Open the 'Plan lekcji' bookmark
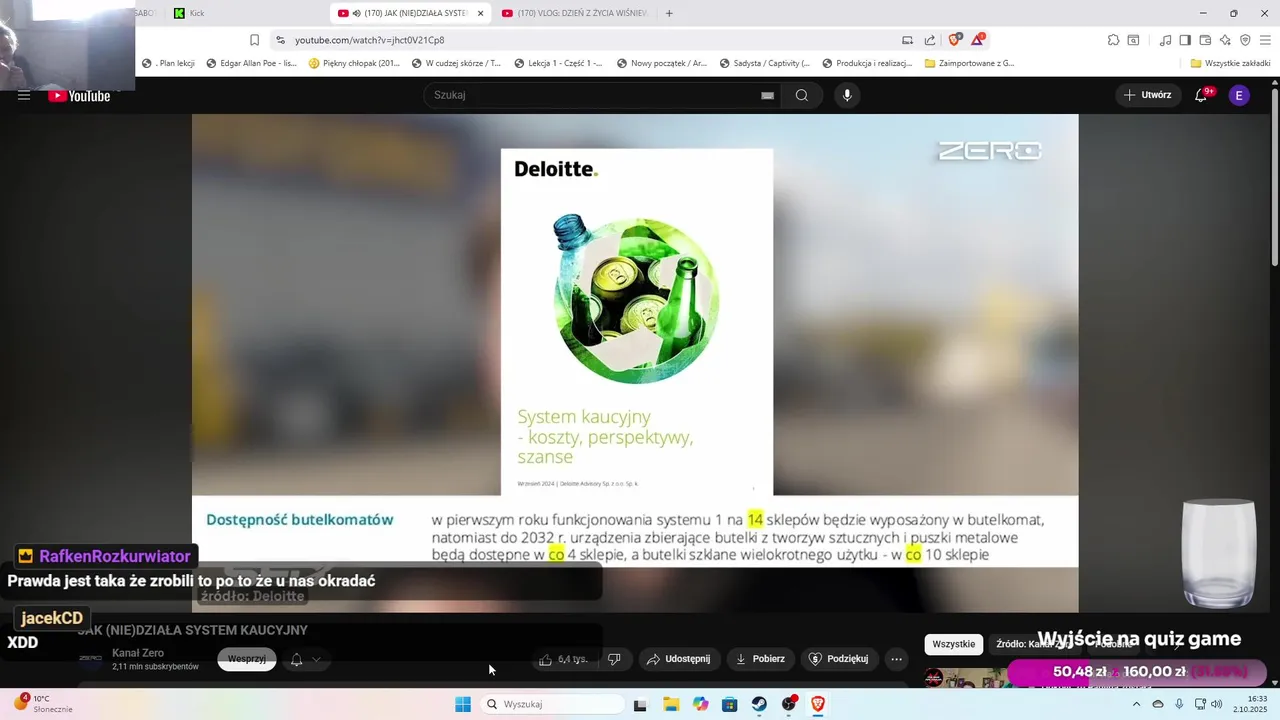 tap(168, 63)
